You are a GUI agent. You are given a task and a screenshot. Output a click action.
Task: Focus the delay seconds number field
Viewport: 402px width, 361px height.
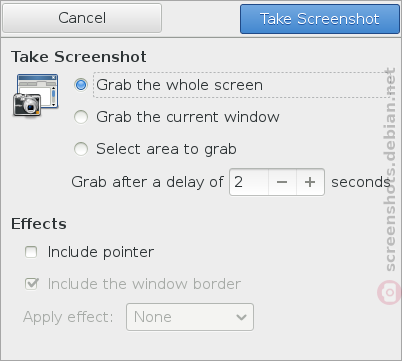(249, 182)
